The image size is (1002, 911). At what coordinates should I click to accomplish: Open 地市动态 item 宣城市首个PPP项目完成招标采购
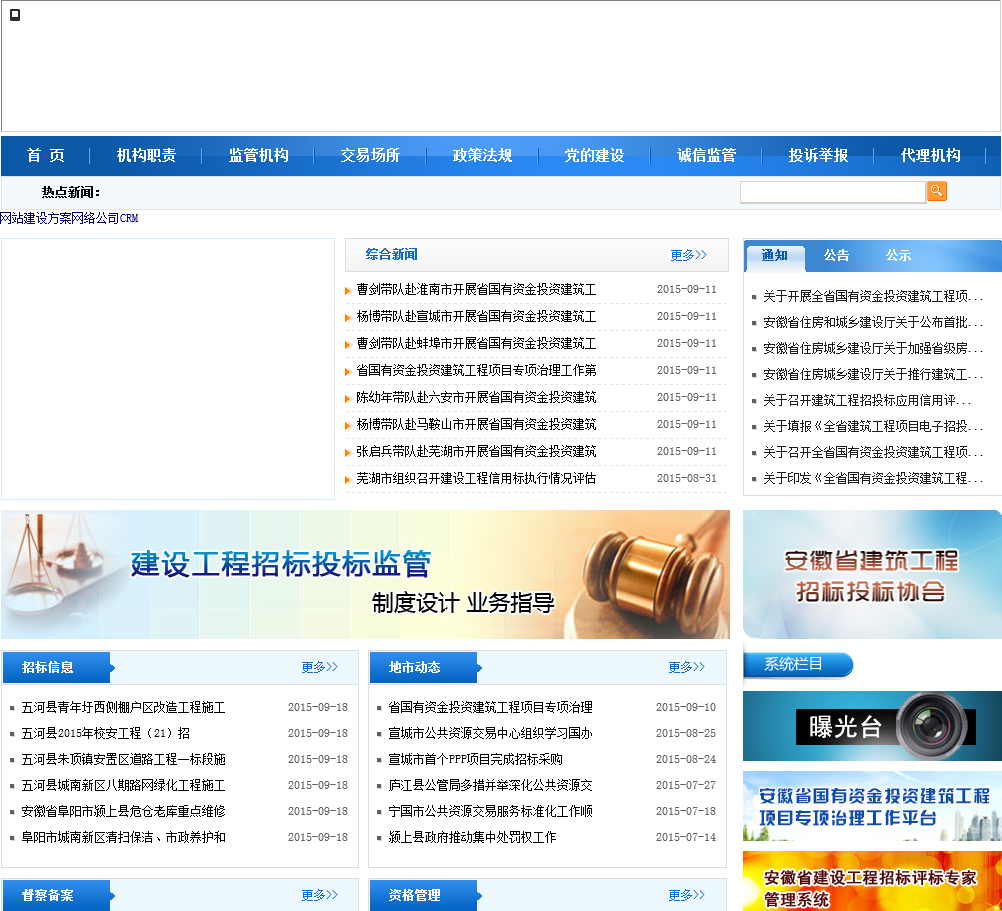(475, 760)
